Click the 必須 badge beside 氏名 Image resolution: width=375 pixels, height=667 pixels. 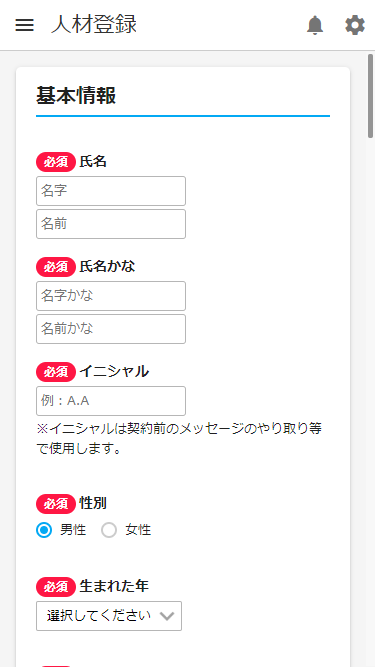[x=56, y=162]
